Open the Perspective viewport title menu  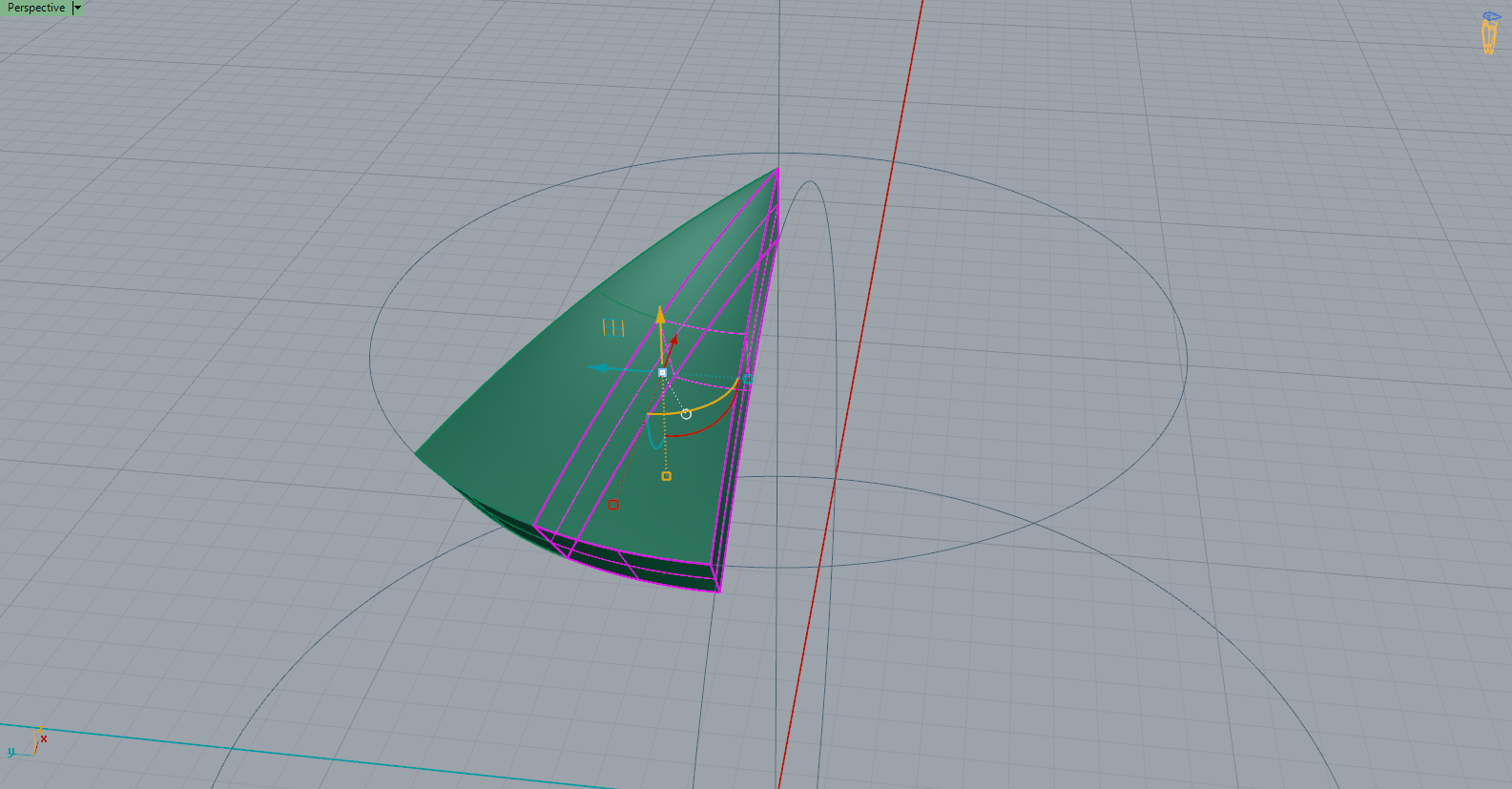[36, 8]
